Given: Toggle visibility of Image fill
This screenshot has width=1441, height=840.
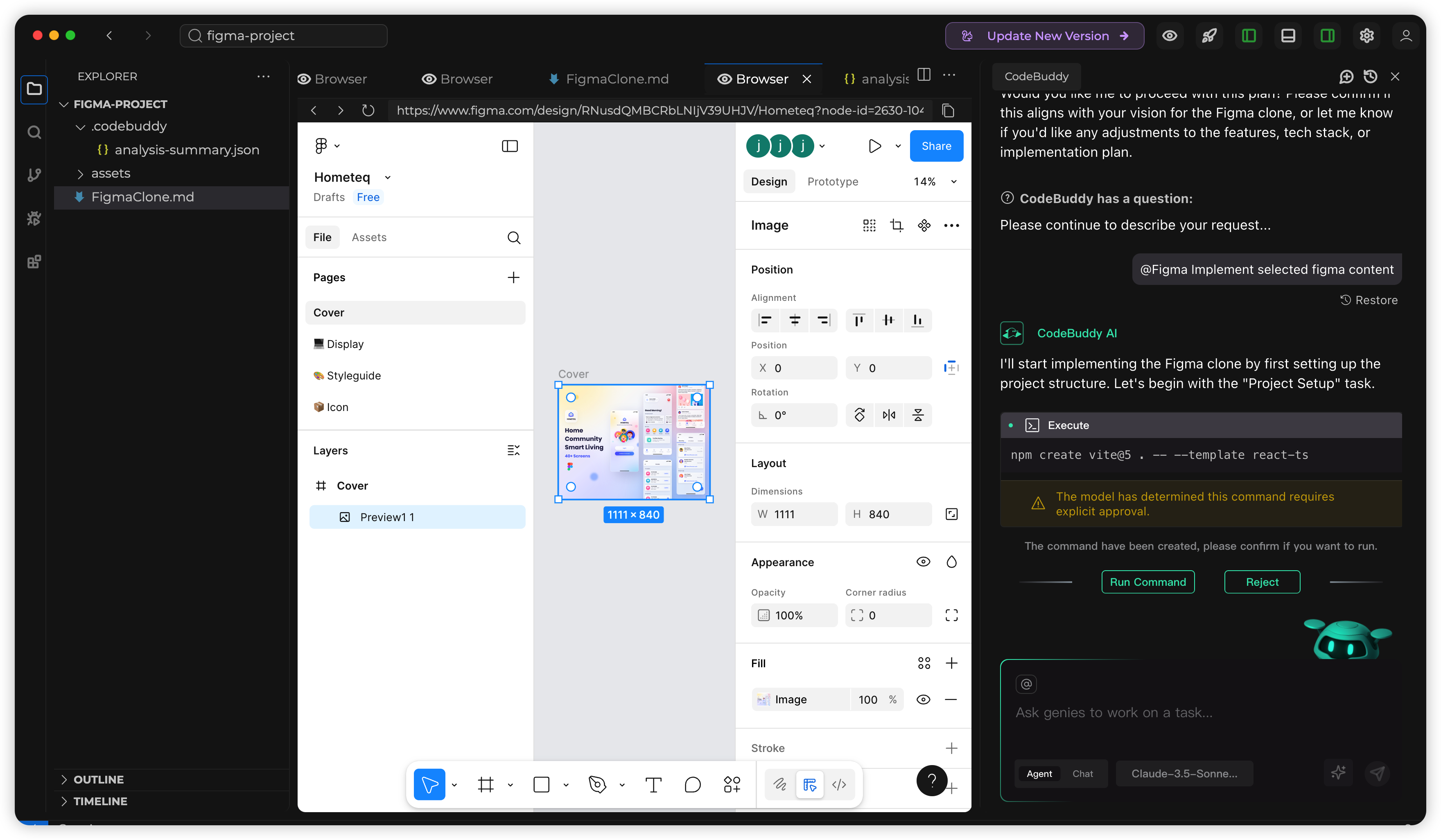Looking at the screenshot, I should tap(923, 699).
